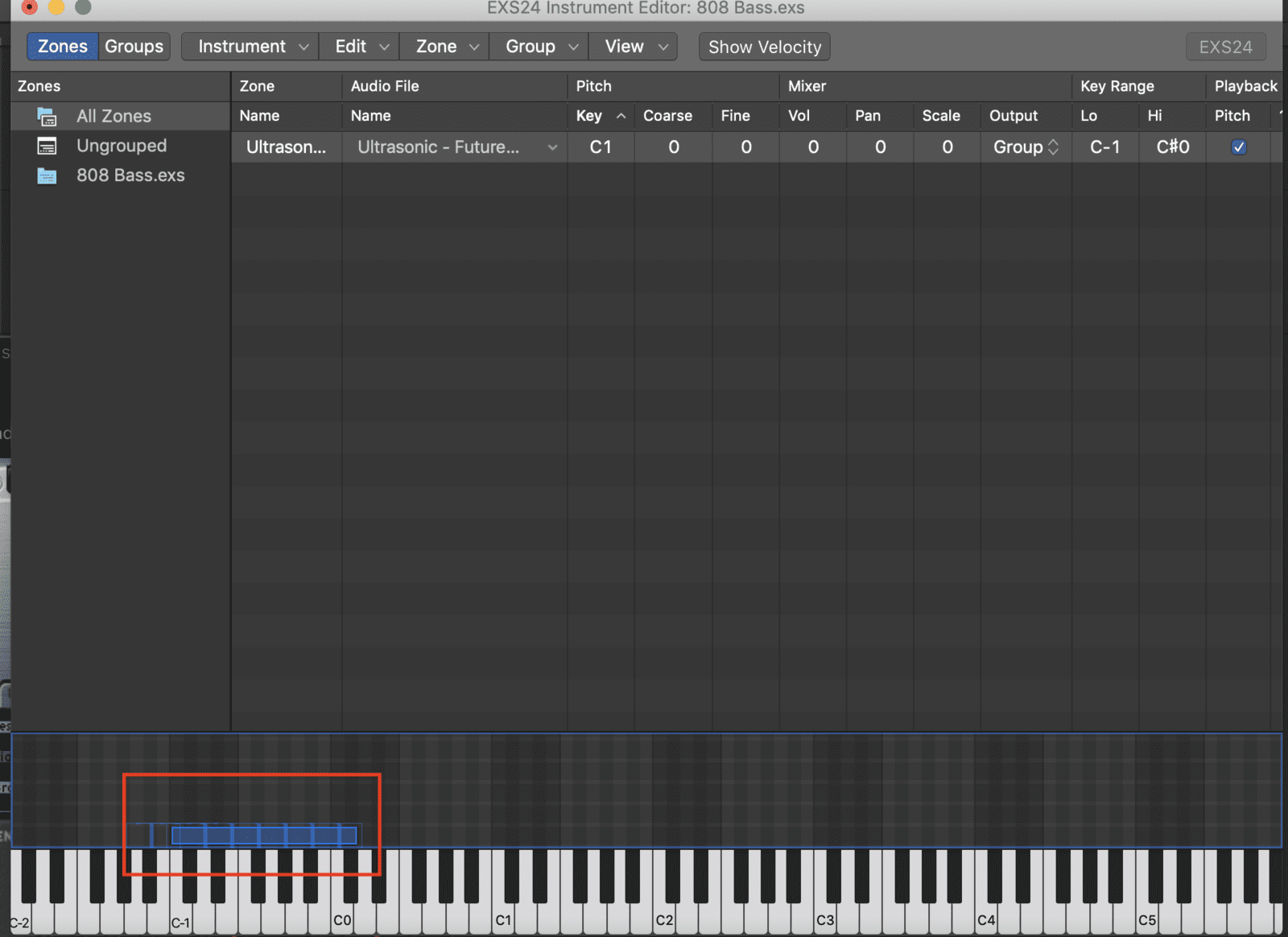This screenshot has width=1288, height=937.
Task: Click the All Zones stack icon
Action: pos(47,117)
